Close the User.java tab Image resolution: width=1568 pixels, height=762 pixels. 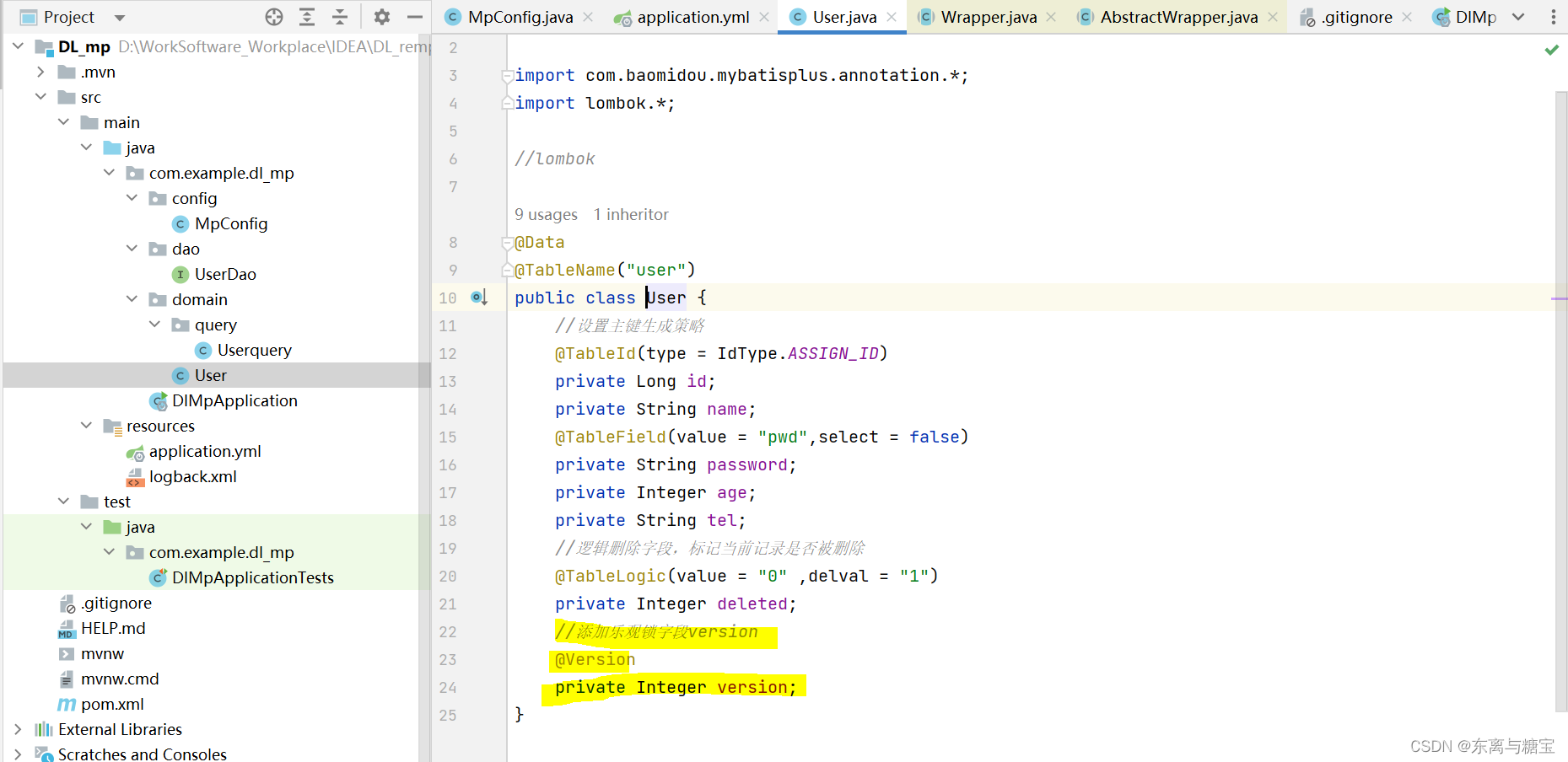[x=892, y=17]
